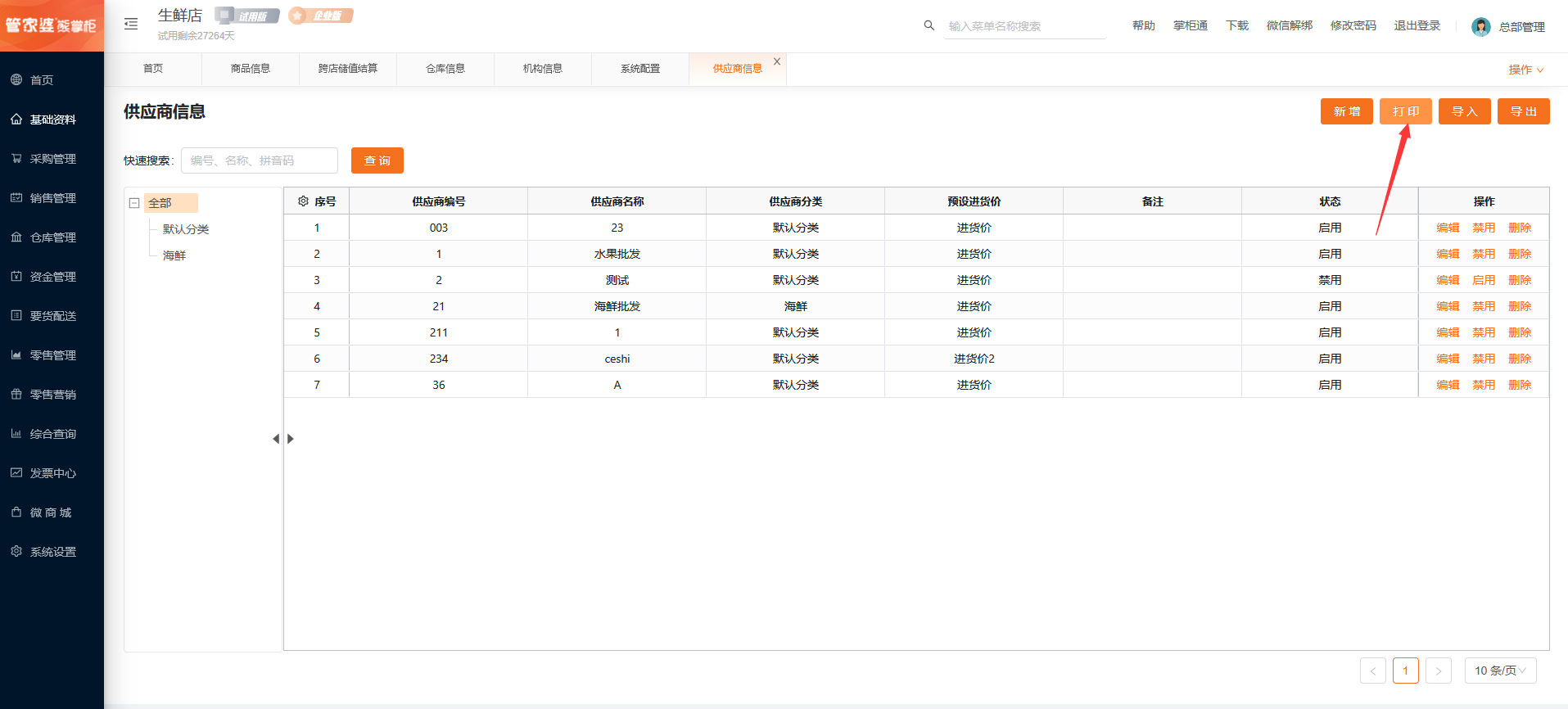The width and height of the screenshot is (1568, 709).
Task: Click the 系统设置 gear icon in sidebar
Action: [x=16, y=551]
